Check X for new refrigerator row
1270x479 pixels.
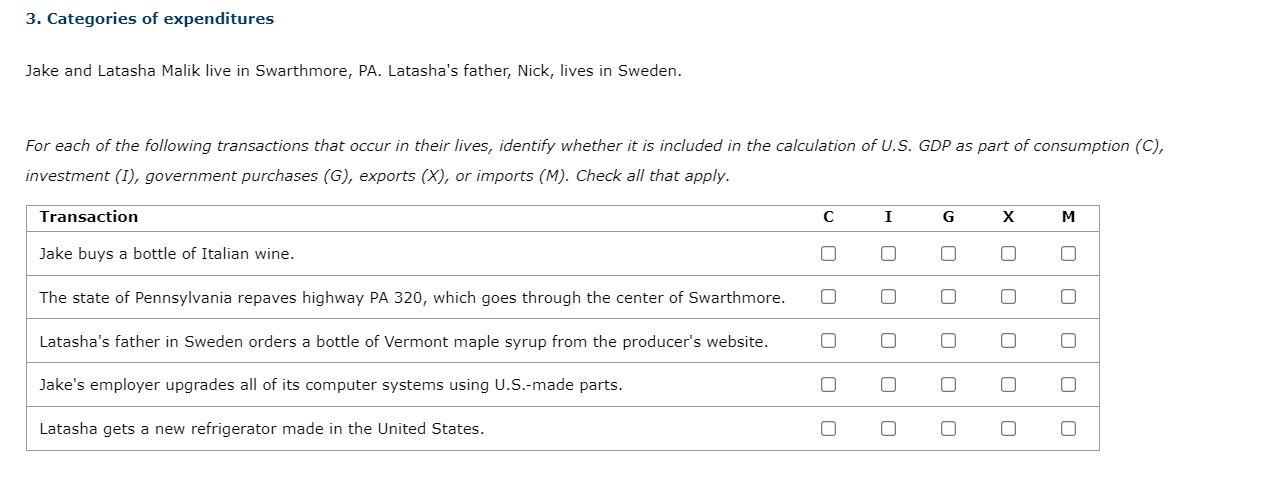[x=1008, y=428]
